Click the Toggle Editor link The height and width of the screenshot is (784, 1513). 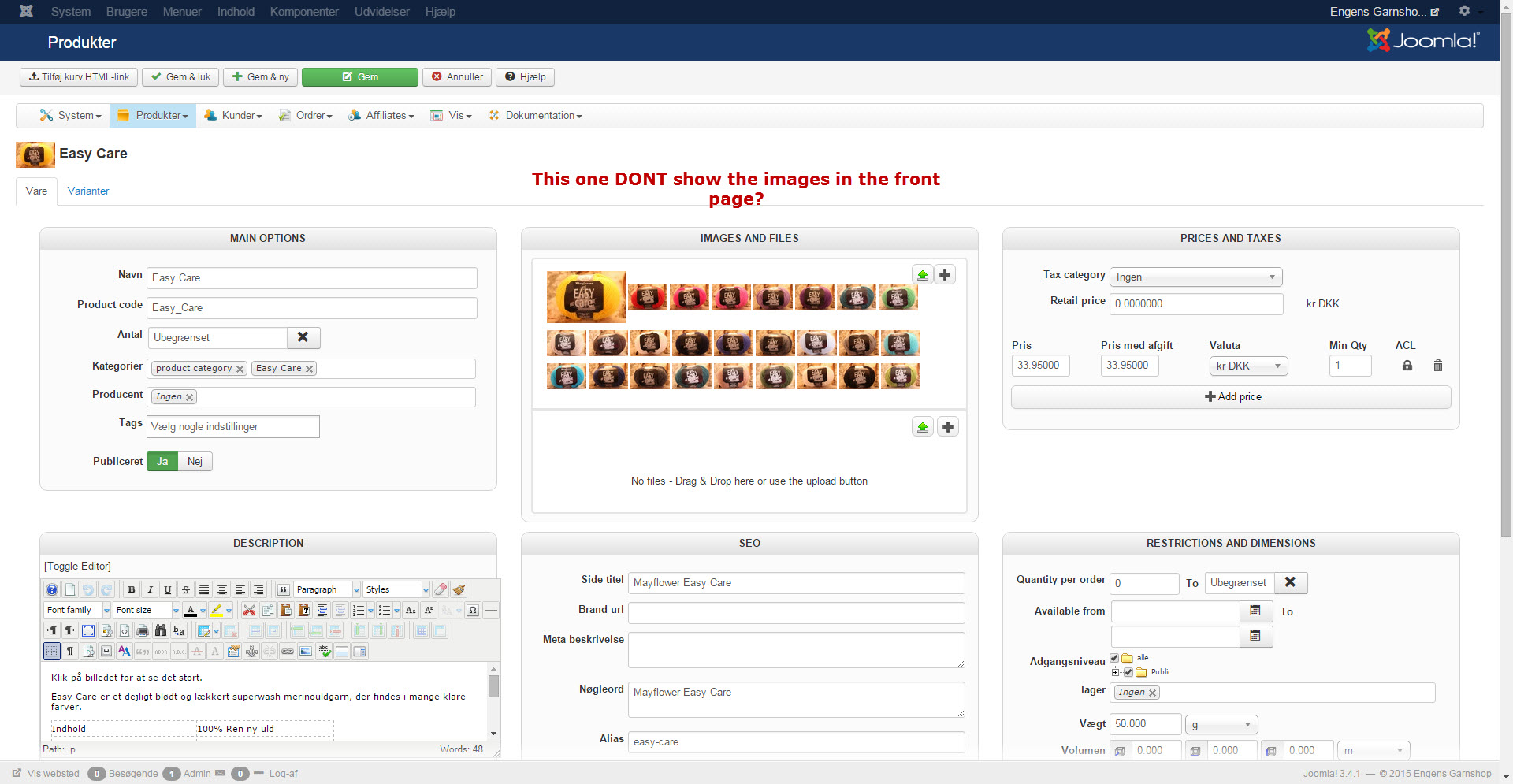(x=77, y=566)
